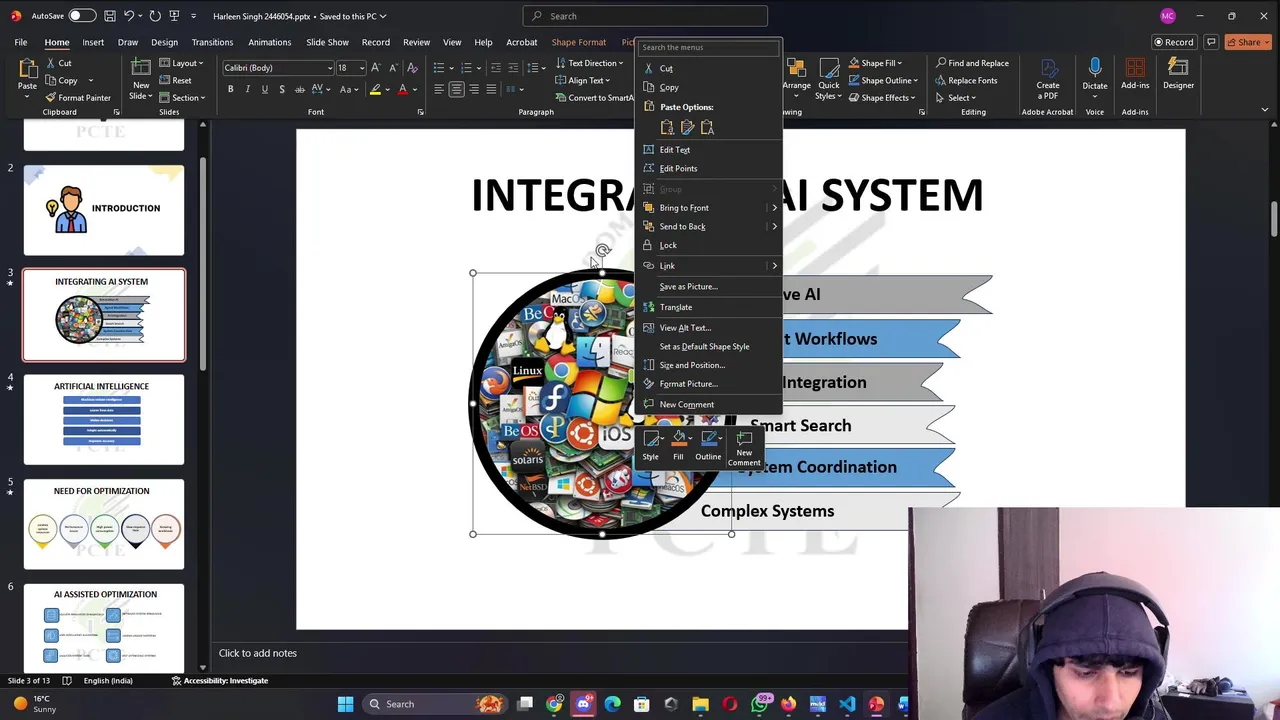
Task: Click the yellow text highlight color button
Action: (x=375, y=89)
